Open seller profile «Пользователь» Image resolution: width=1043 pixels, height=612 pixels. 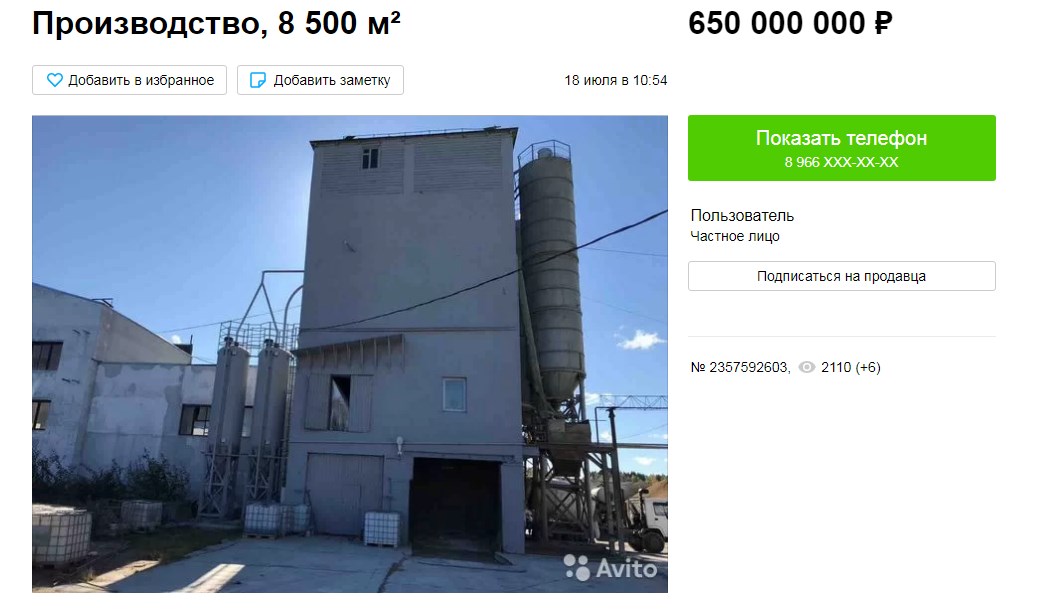pos(742,216)
